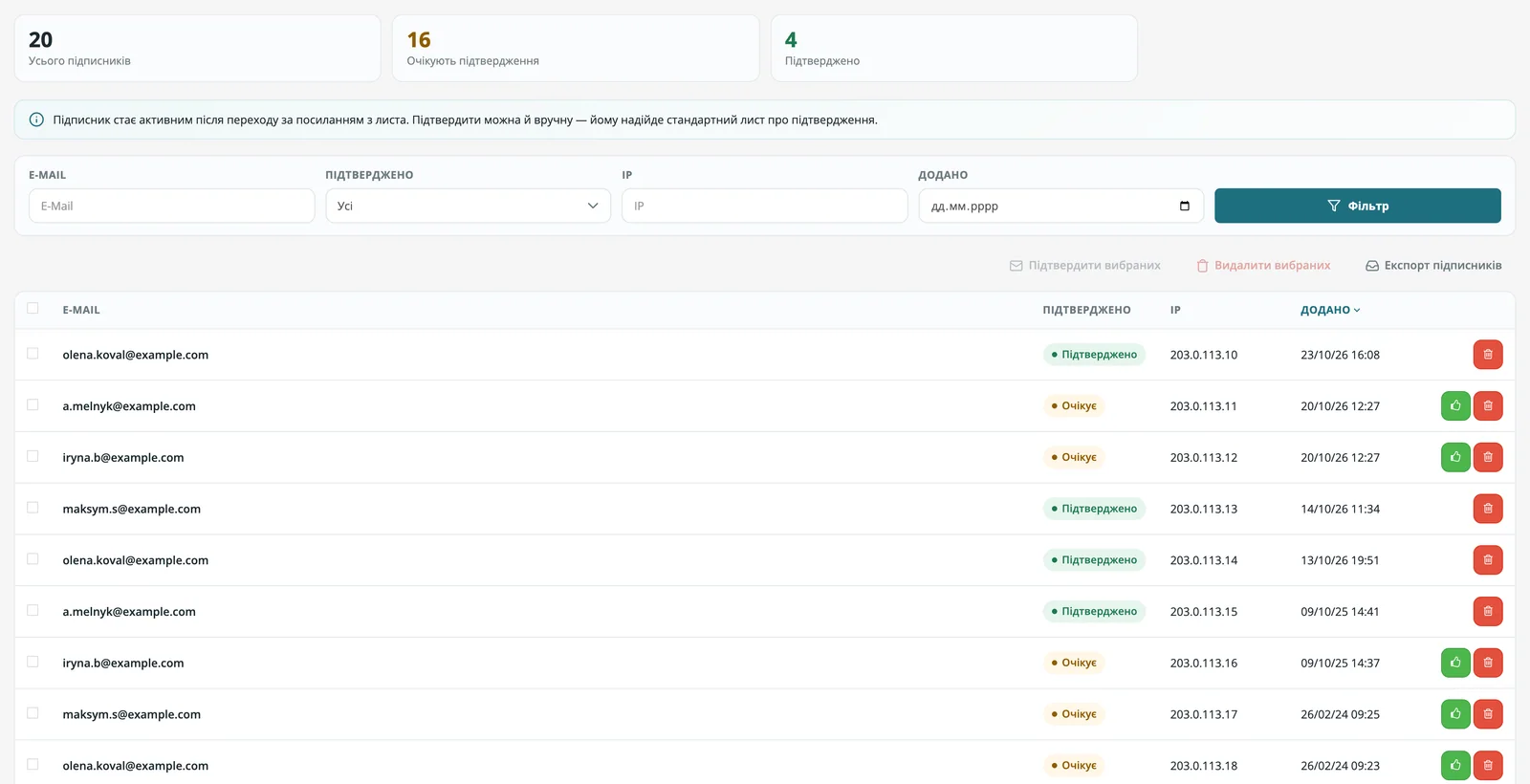Delete subscriber with IP 203.0.113.18
This screenshot has width=1530, height=784.
(1488, 766)
